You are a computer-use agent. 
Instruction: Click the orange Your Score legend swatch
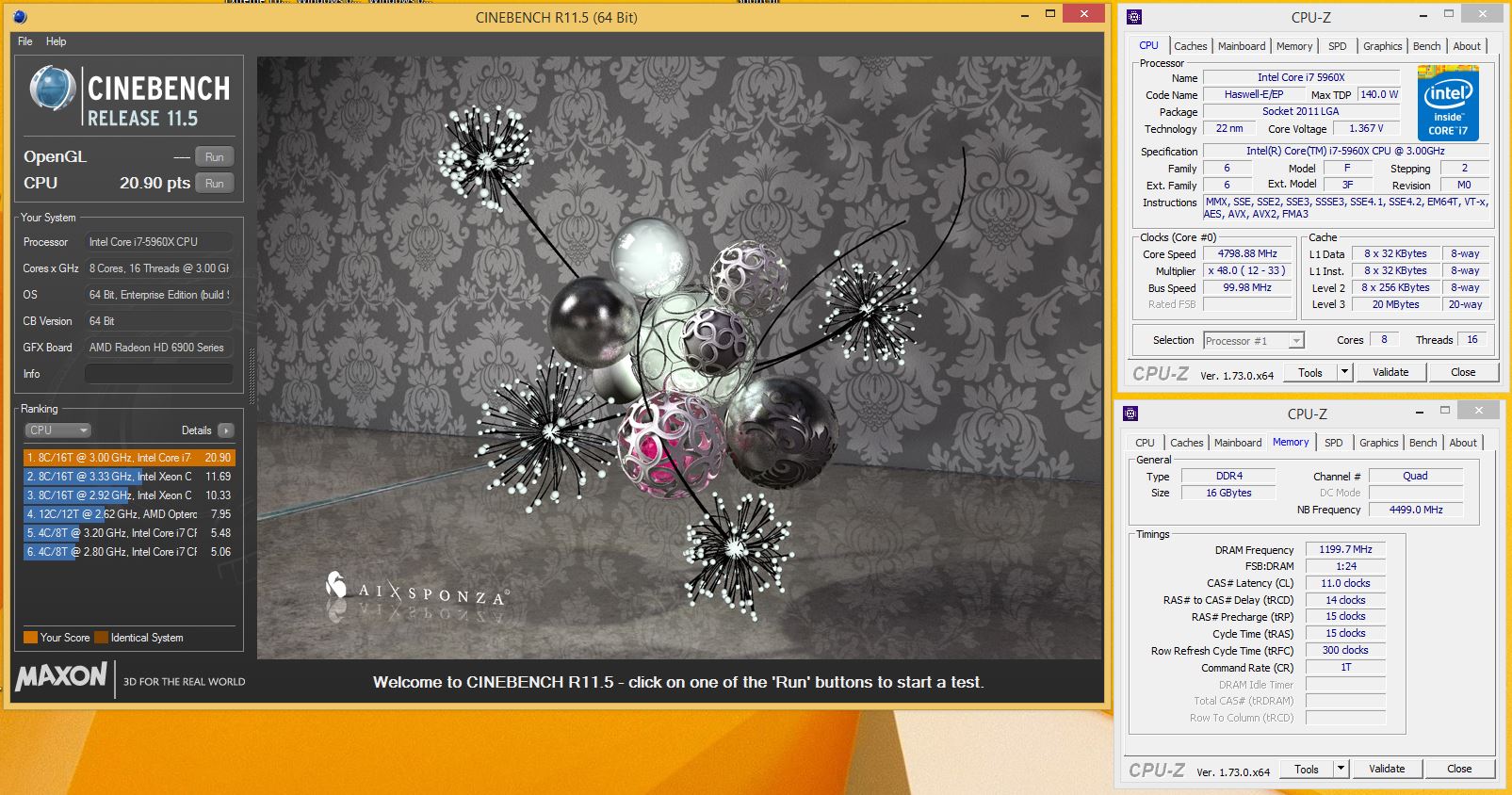click(x=30, y=638)
